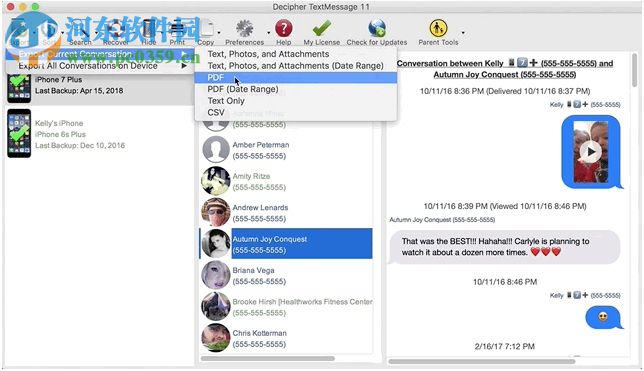This screenshot has width=644, height=371.
Task: Click Autumn Joy Conquest's contact photo
Action: [x=216, y=244]
